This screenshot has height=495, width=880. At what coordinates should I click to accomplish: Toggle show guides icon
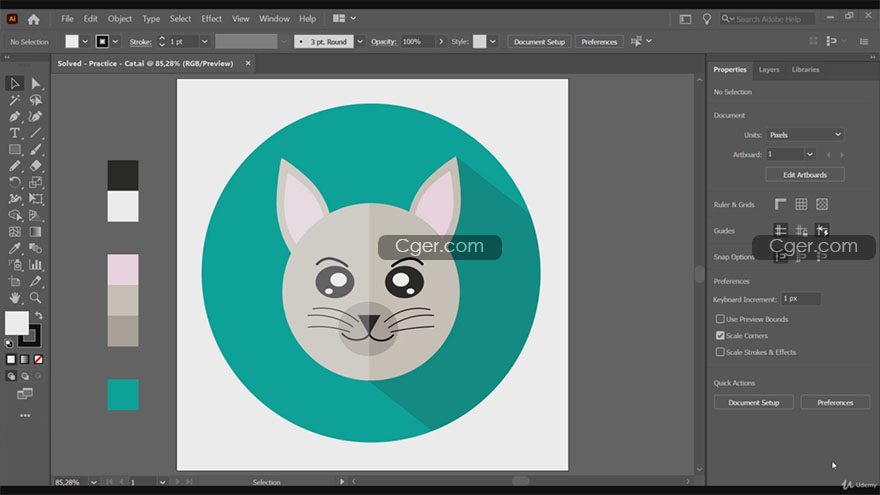[780, 230]
